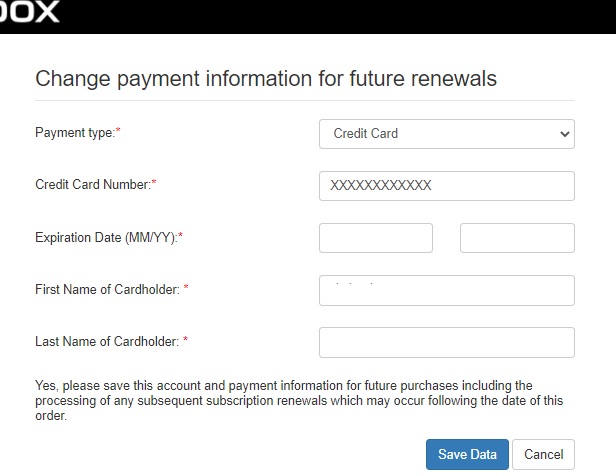Image resolution: width=616 pixels, height=476 pixels.
Task: Click the consent paragraph starting with 'Yes, please save'
Action: pyautogui.click(x=299, y=400)
